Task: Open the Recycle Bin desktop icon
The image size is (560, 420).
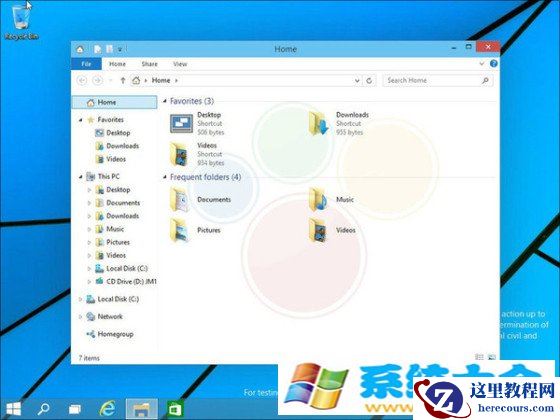Action: (x=21, y=21)
